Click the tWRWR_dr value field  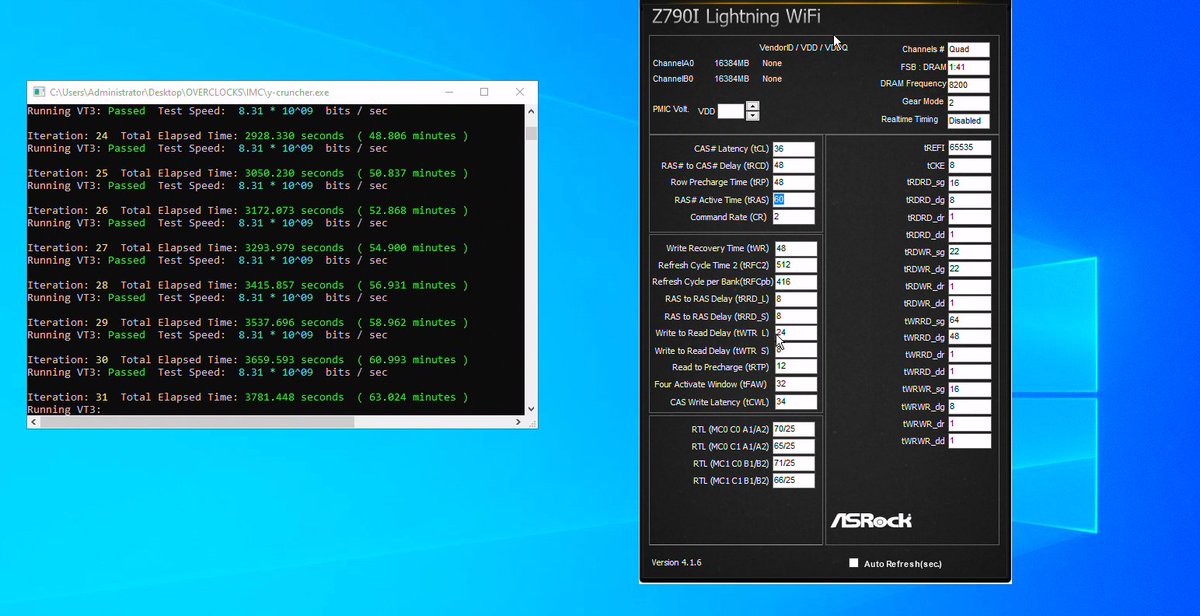click(969, 423)
